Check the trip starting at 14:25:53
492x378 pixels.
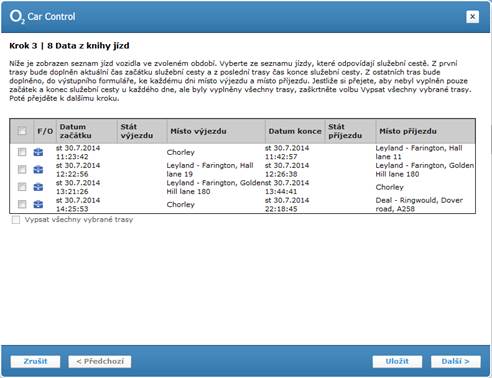click(22, 204)
